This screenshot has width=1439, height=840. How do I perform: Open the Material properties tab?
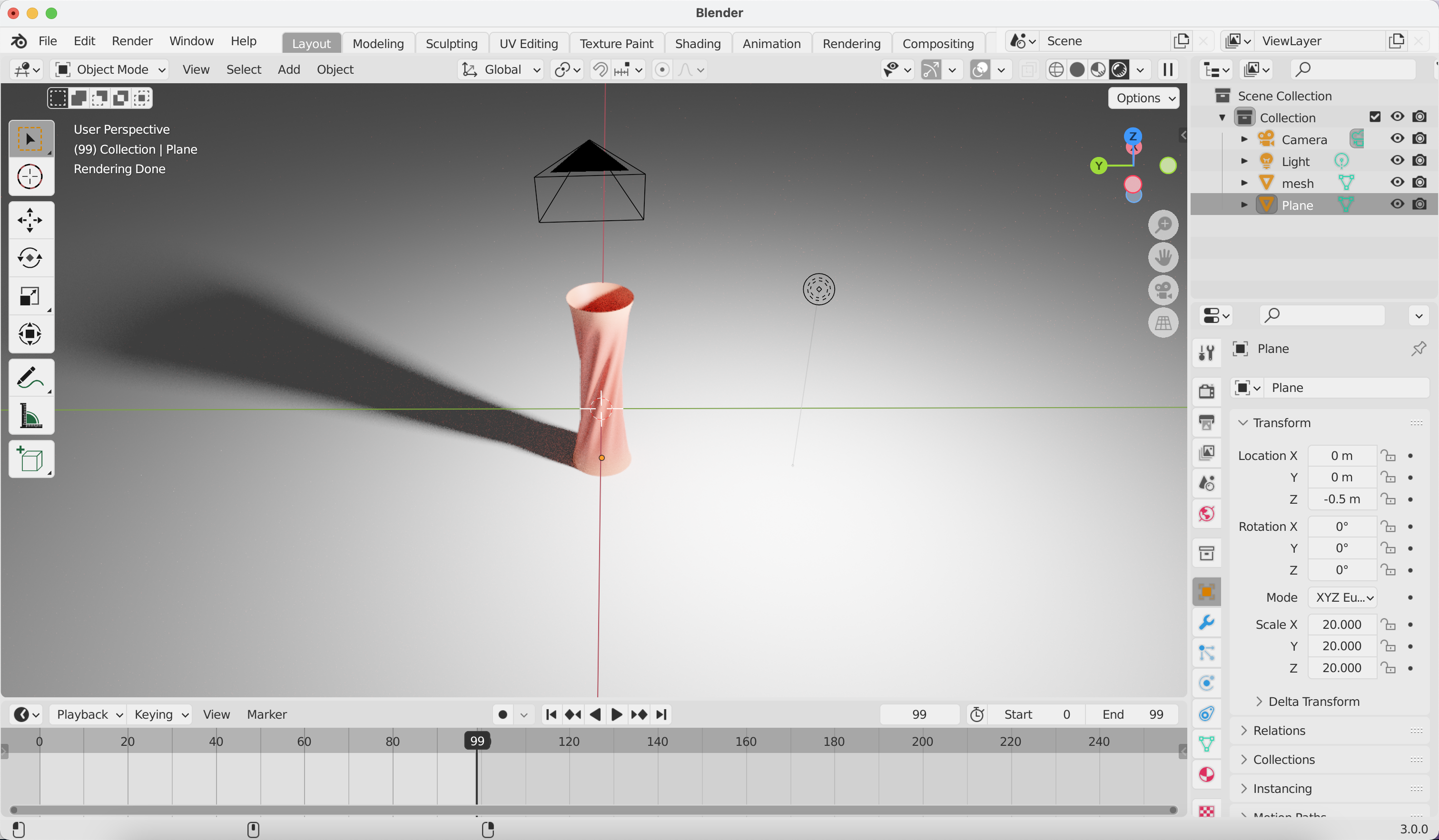pyautogui.click(x=1207, y=774)
